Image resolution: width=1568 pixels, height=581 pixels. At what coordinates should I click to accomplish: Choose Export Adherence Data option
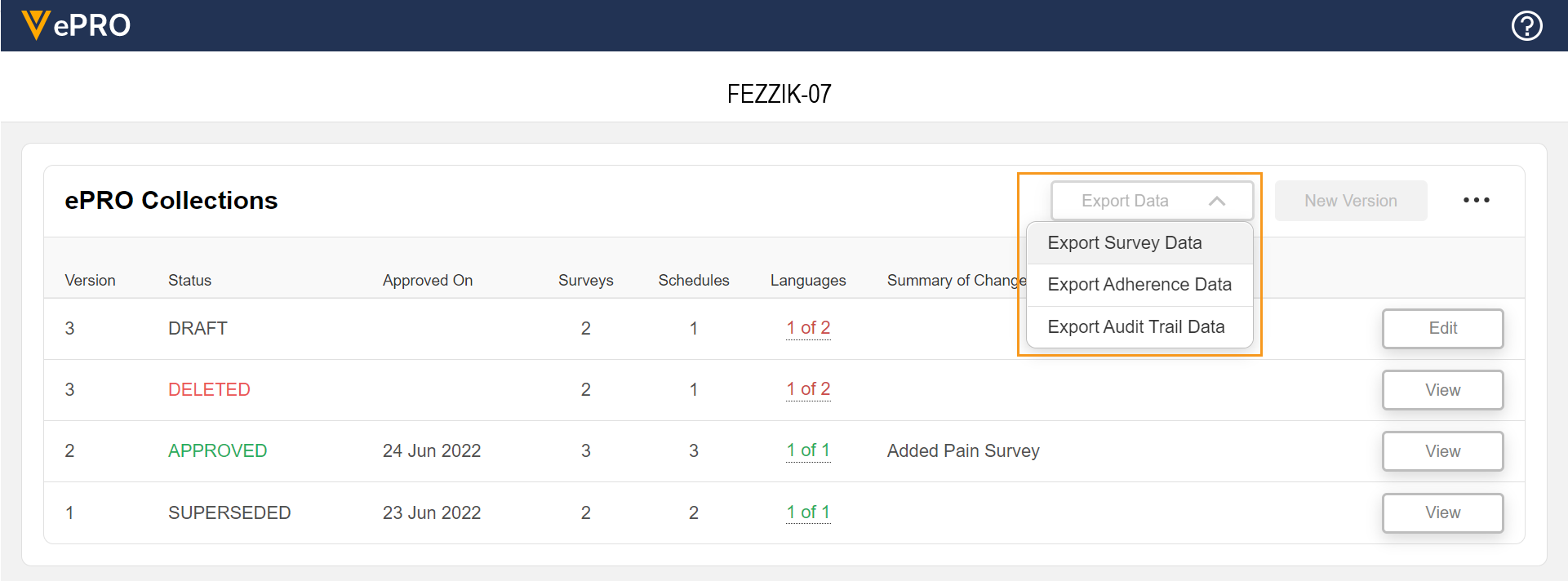1139,285
